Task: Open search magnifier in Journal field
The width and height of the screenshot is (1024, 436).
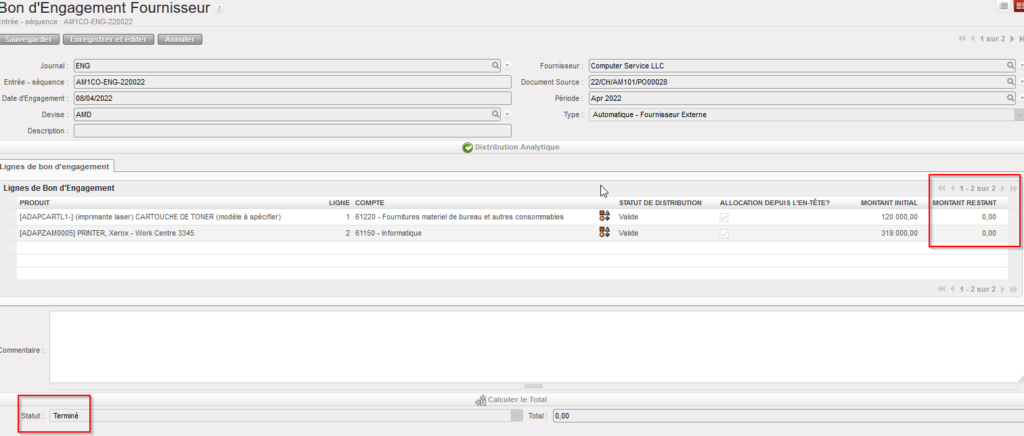Action: [496, 66]
